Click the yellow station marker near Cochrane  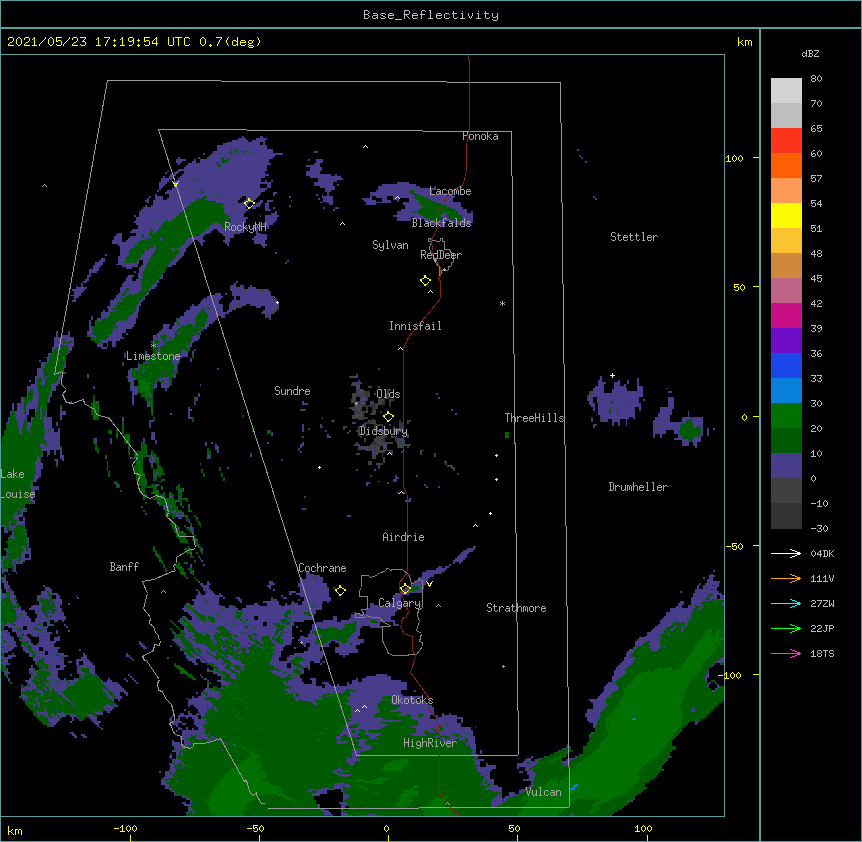coord(340,590)
